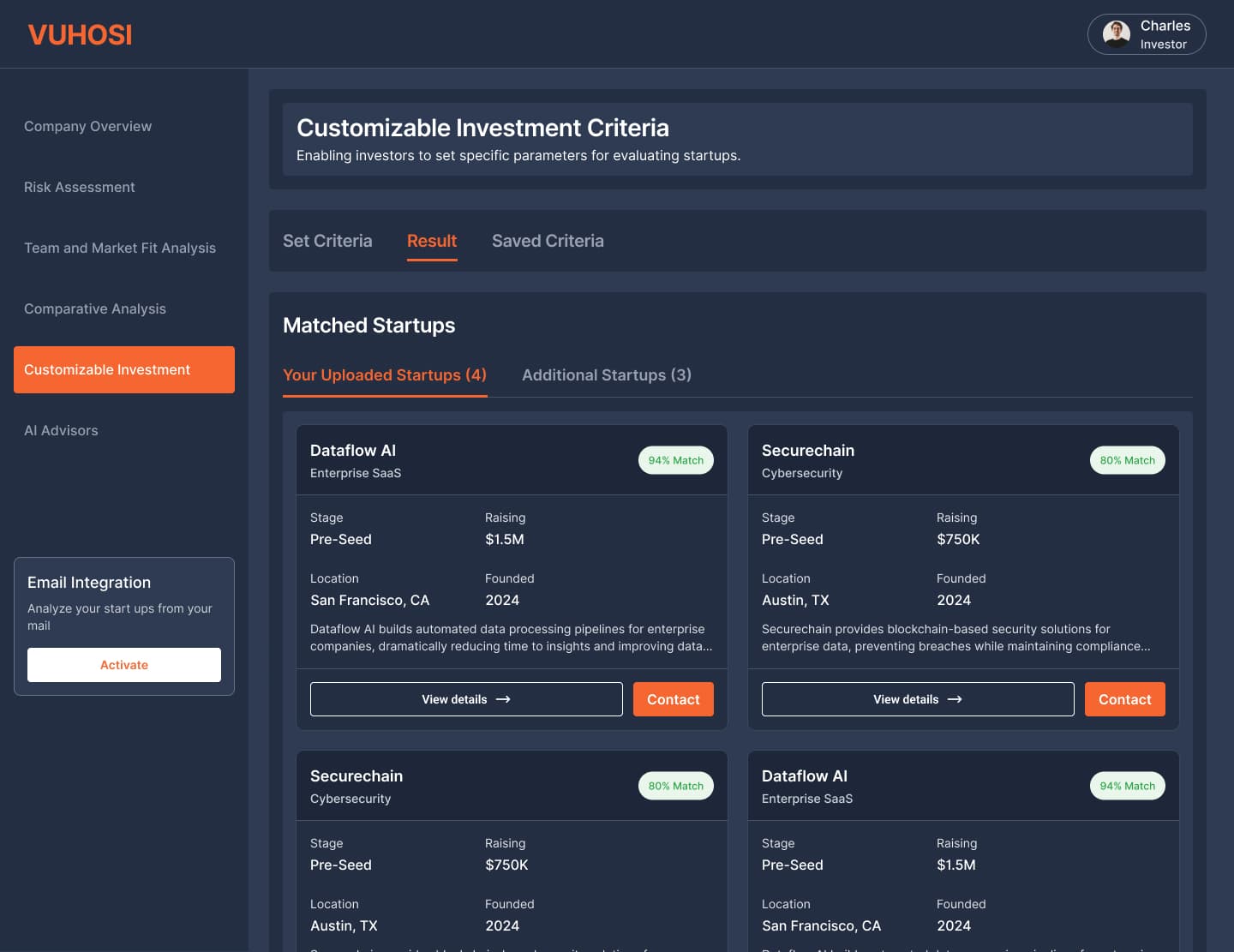The width and height of the screenshot is (1234, 952).
Task: Switch to Additional Startups (3) tab
Action: (607, 374)
